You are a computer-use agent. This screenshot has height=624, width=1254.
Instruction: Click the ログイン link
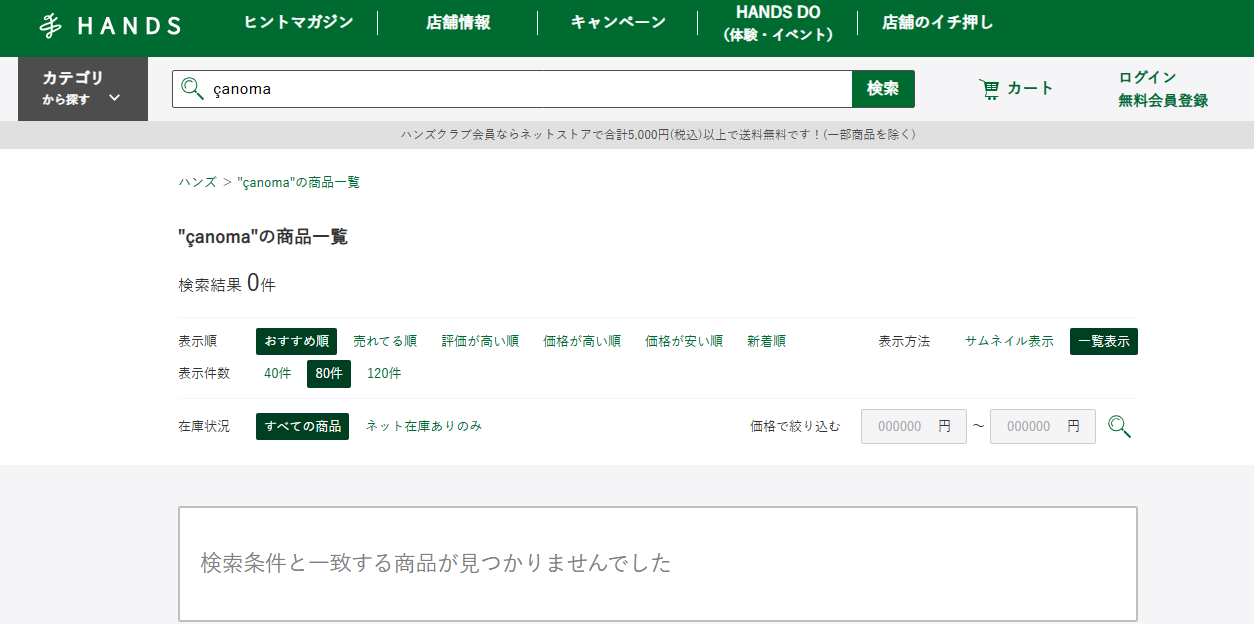click(1147, 77)
